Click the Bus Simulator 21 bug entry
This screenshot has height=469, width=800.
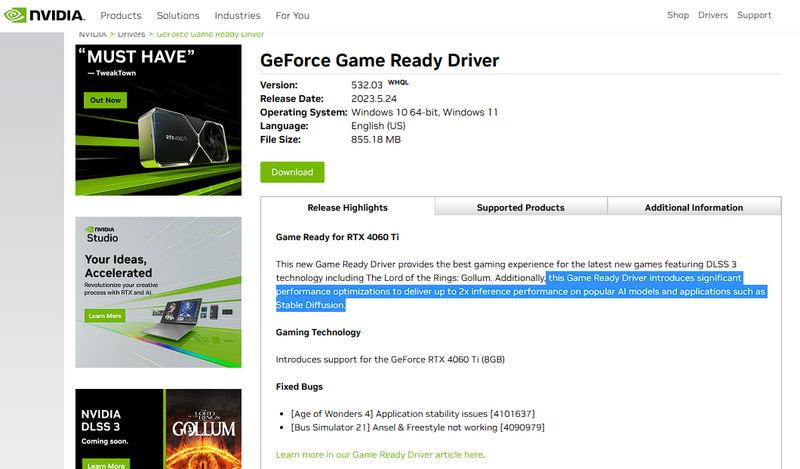click(418, 427)
